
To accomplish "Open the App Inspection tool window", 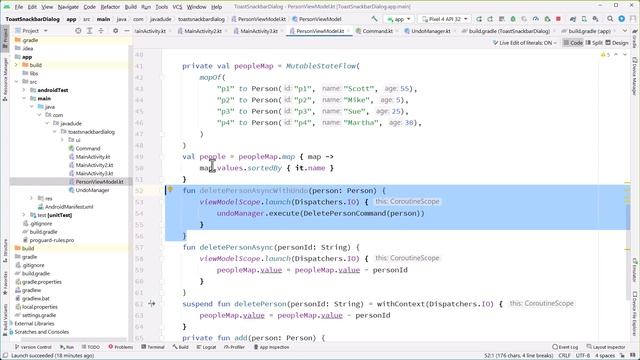I will pos(271,347).
